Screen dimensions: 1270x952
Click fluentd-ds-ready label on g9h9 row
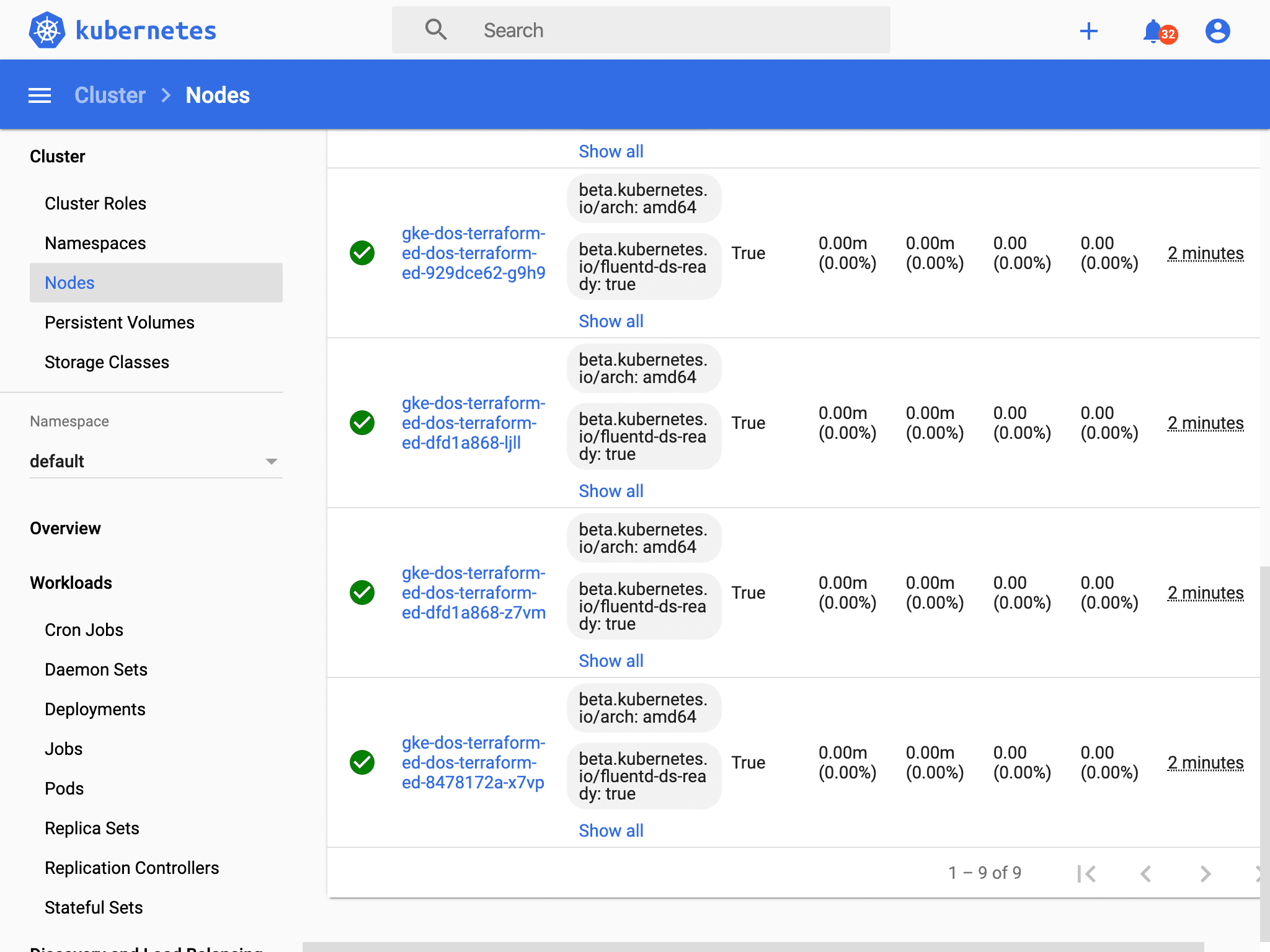coord(644,267)
